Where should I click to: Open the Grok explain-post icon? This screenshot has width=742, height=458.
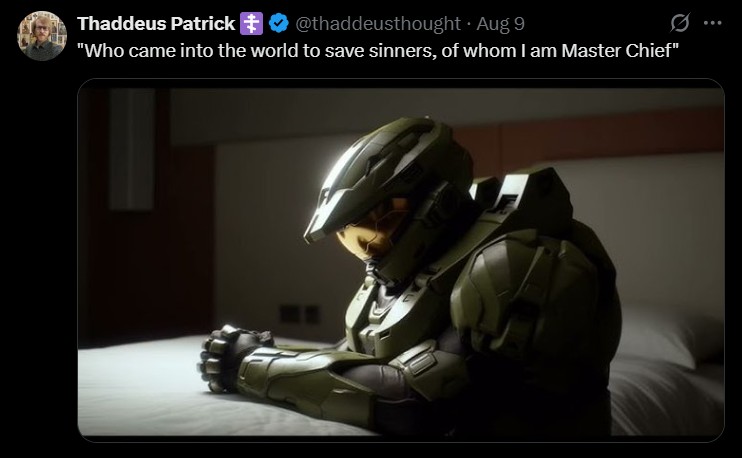(x=680, y=23)
